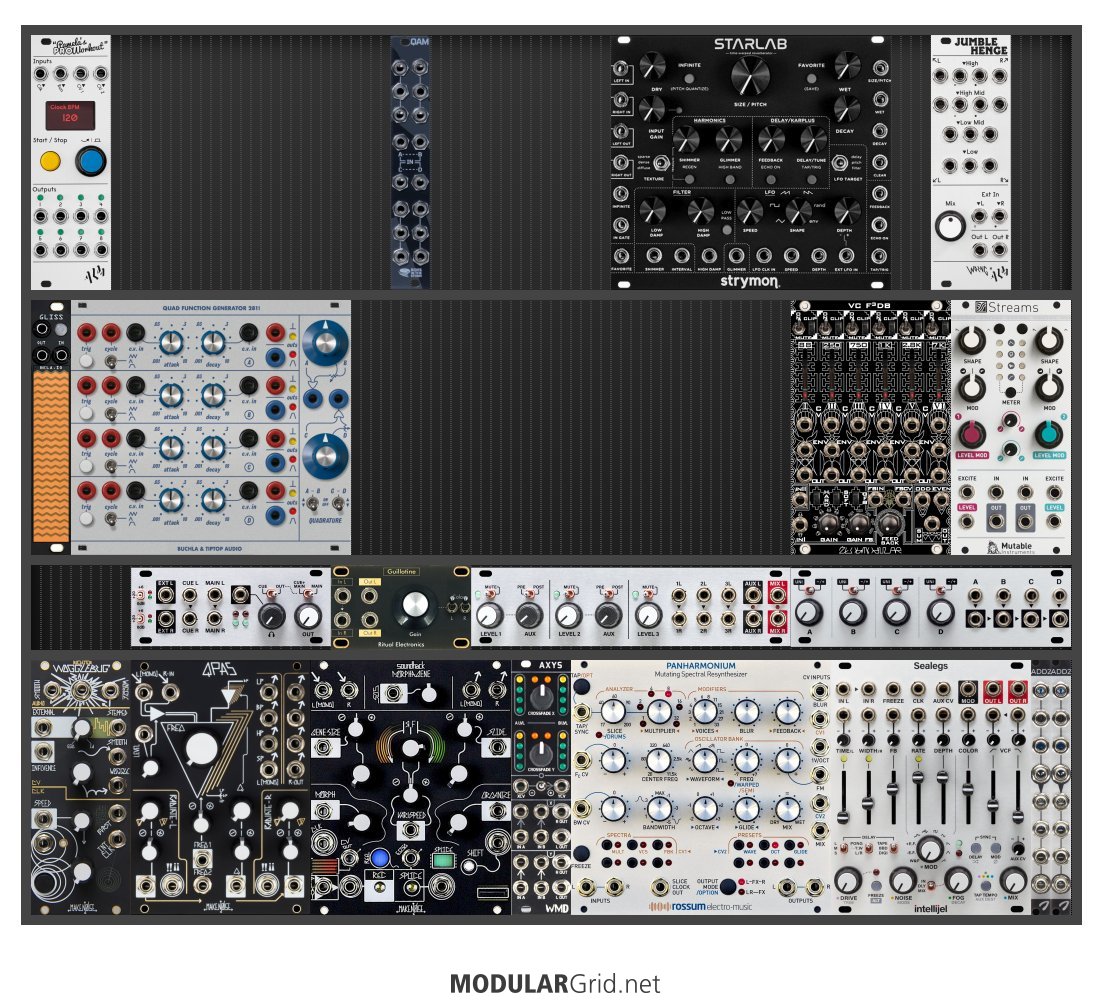1112x1005 pixels.
Task: Click the large blue A-B knob on the 281t
Action: click(326, 343)
